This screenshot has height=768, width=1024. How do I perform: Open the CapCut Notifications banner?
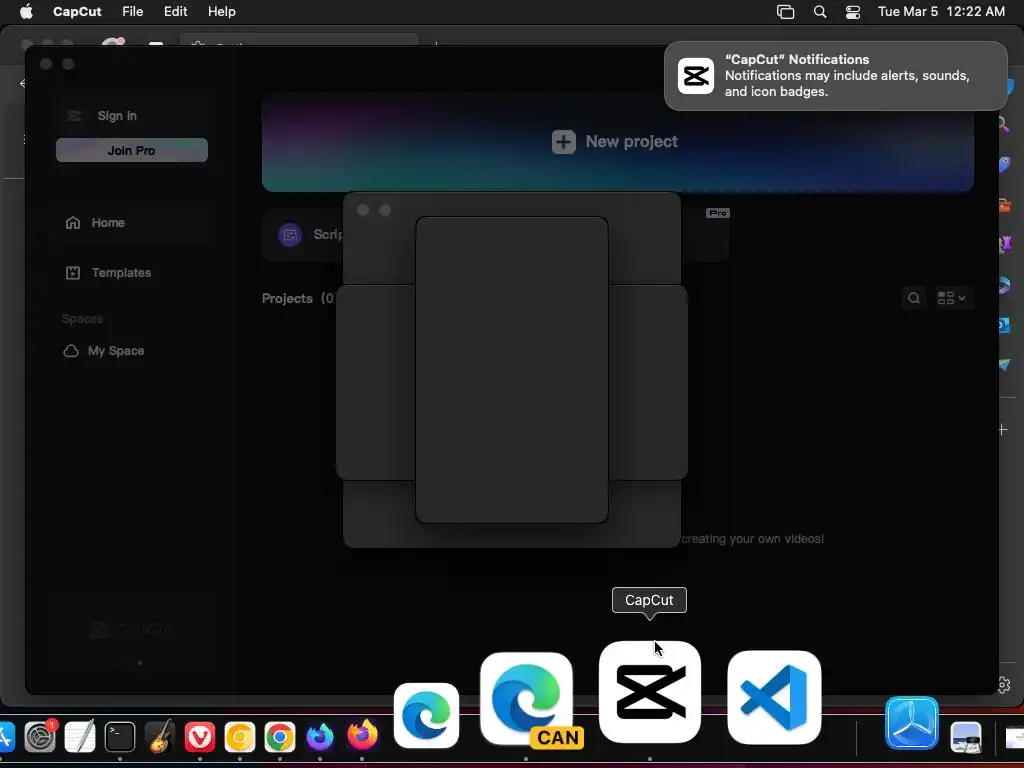pos(836,76)
